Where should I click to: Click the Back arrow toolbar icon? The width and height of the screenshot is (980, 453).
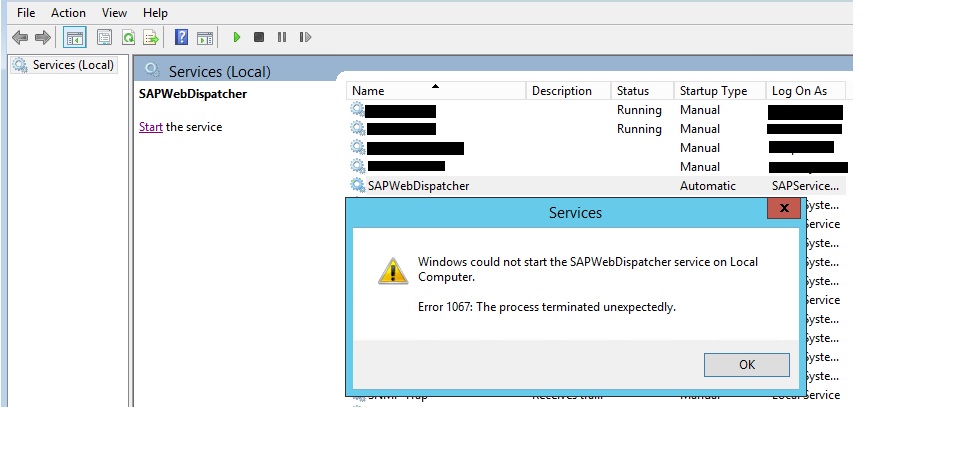click(x=20, y=37)
